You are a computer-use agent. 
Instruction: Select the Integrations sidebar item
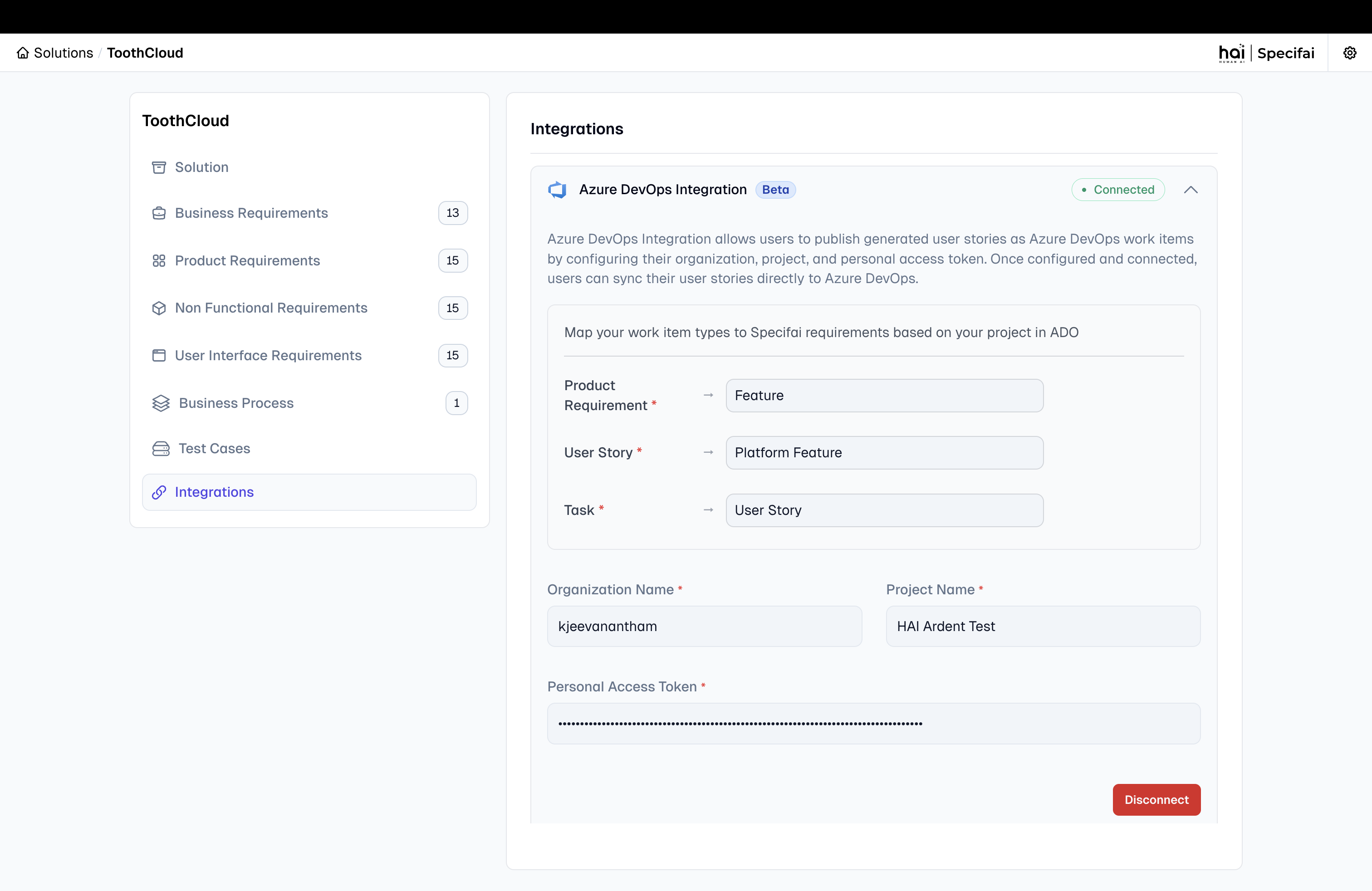(309, 492)
